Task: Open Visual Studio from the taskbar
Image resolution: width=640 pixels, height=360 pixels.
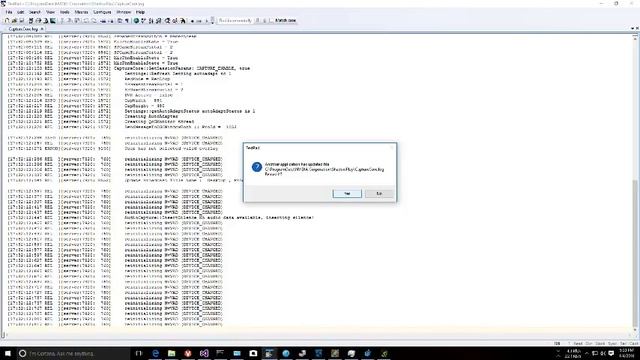Action: pyautogui.click(x=204, y=353)
